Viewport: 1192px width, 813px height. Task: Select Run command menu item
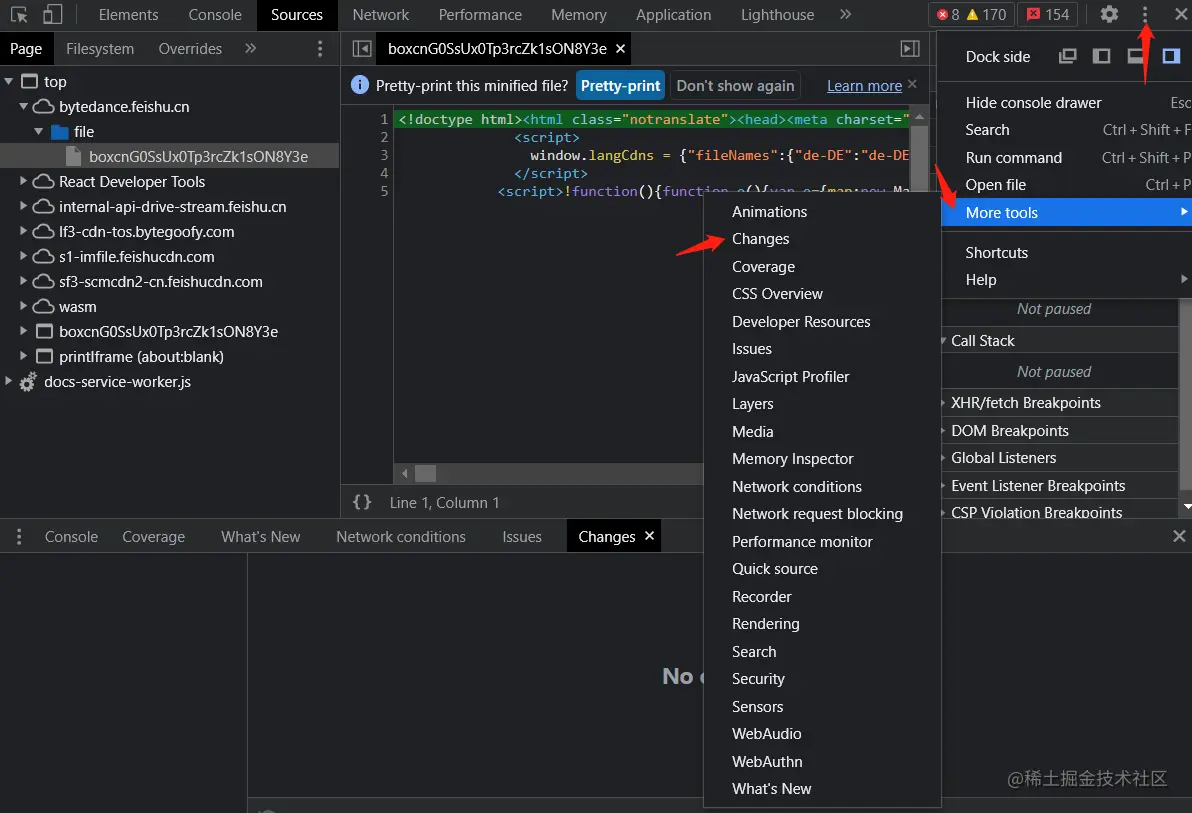point(1067,157)
